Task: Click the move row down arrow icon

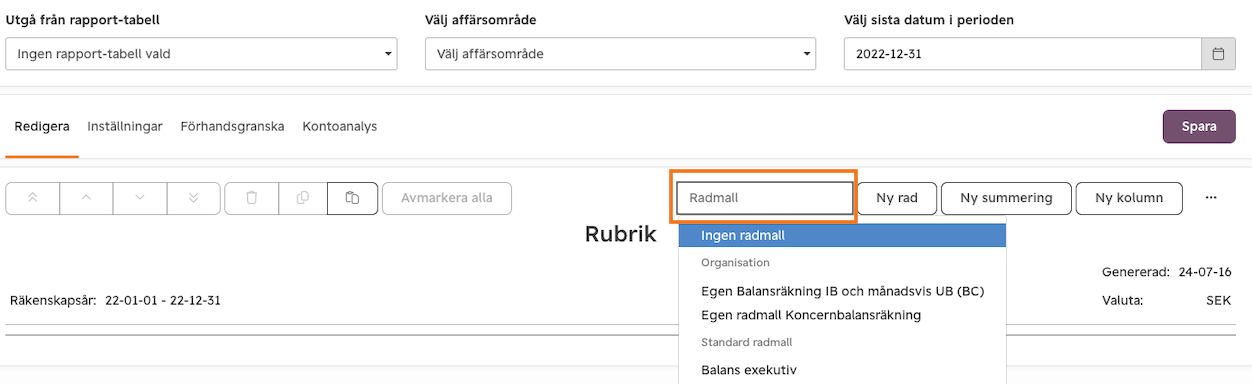Action: click(140, 198)
